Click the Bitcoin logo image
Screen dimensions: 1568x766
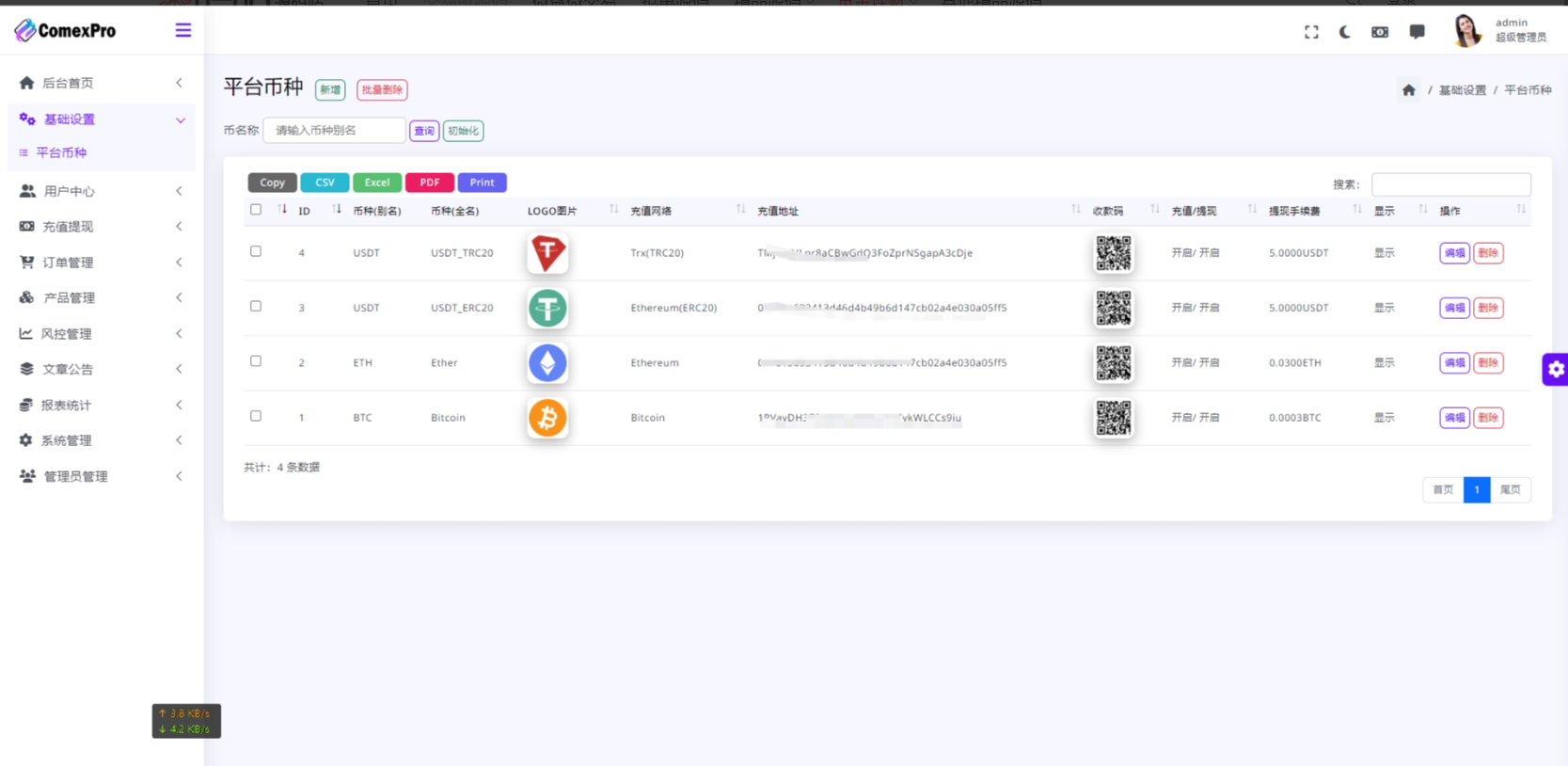point(547,418)
